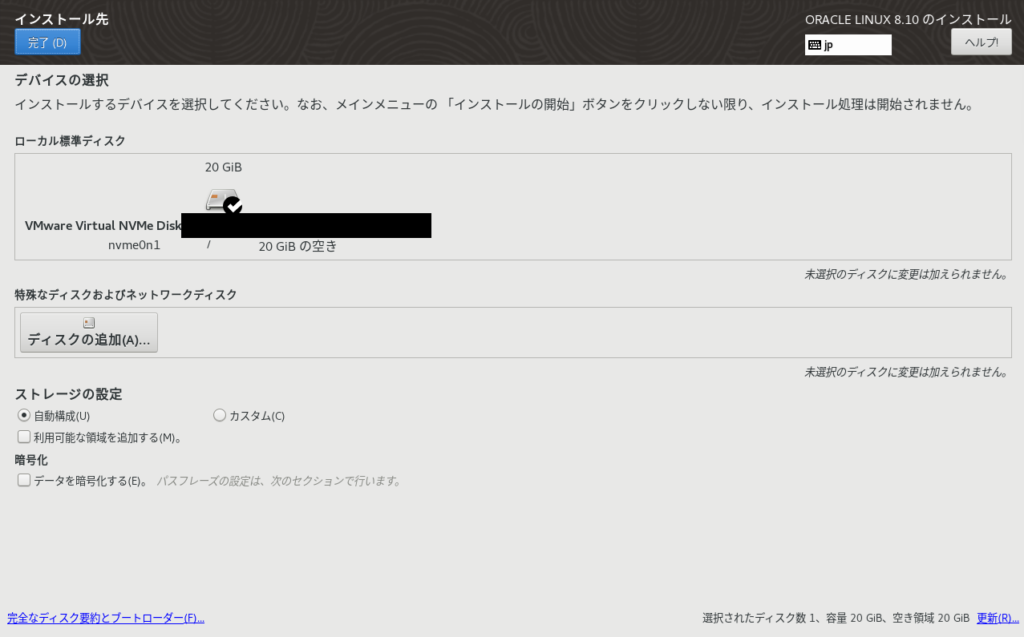Tick the データを暗号化する(E) checkbox
Viewport: 1024px width, 637px height.
pos(24,481)
